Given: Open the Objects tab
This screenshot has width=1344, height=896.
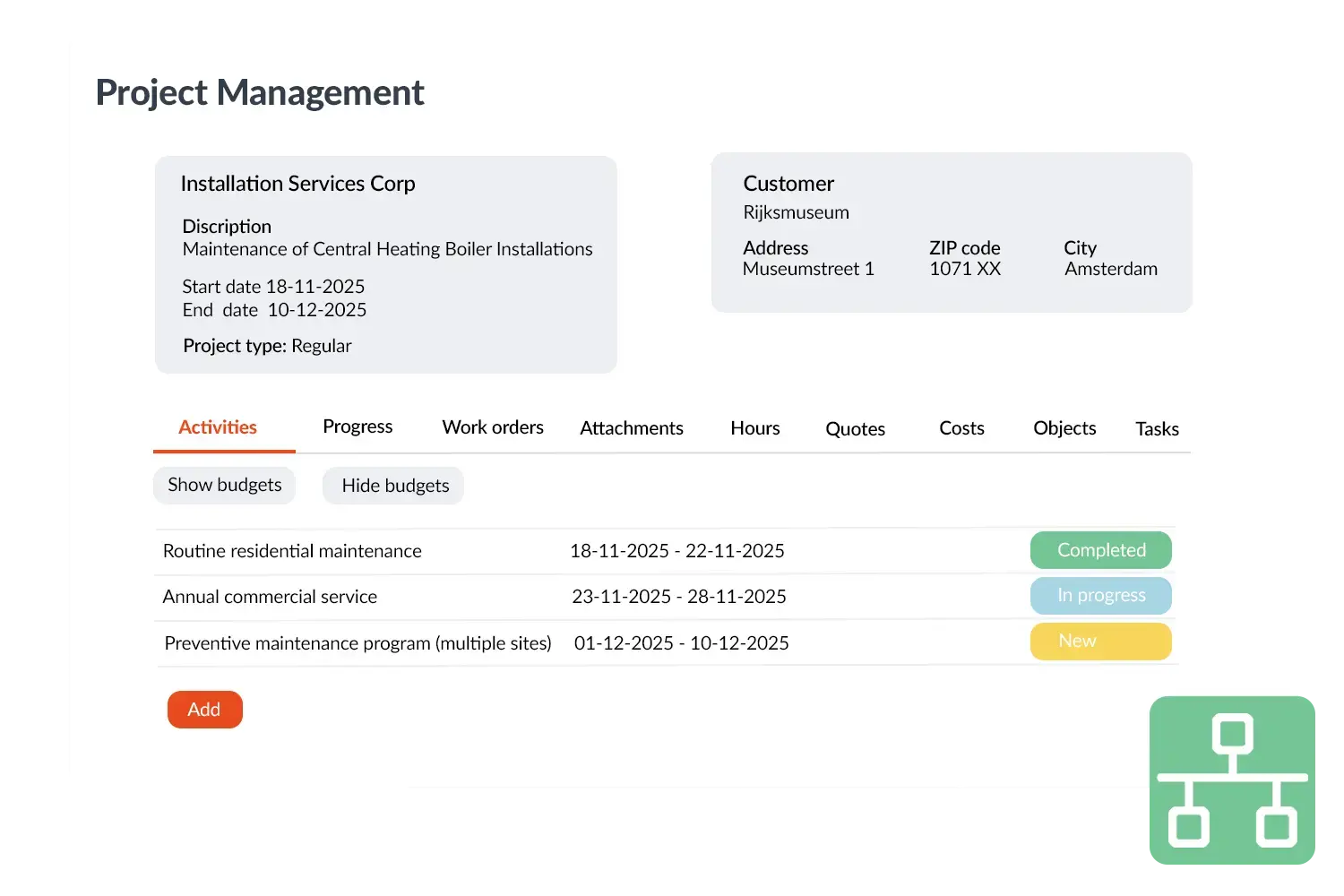Looking at the screenshot, I should (x=1064, y=428).
